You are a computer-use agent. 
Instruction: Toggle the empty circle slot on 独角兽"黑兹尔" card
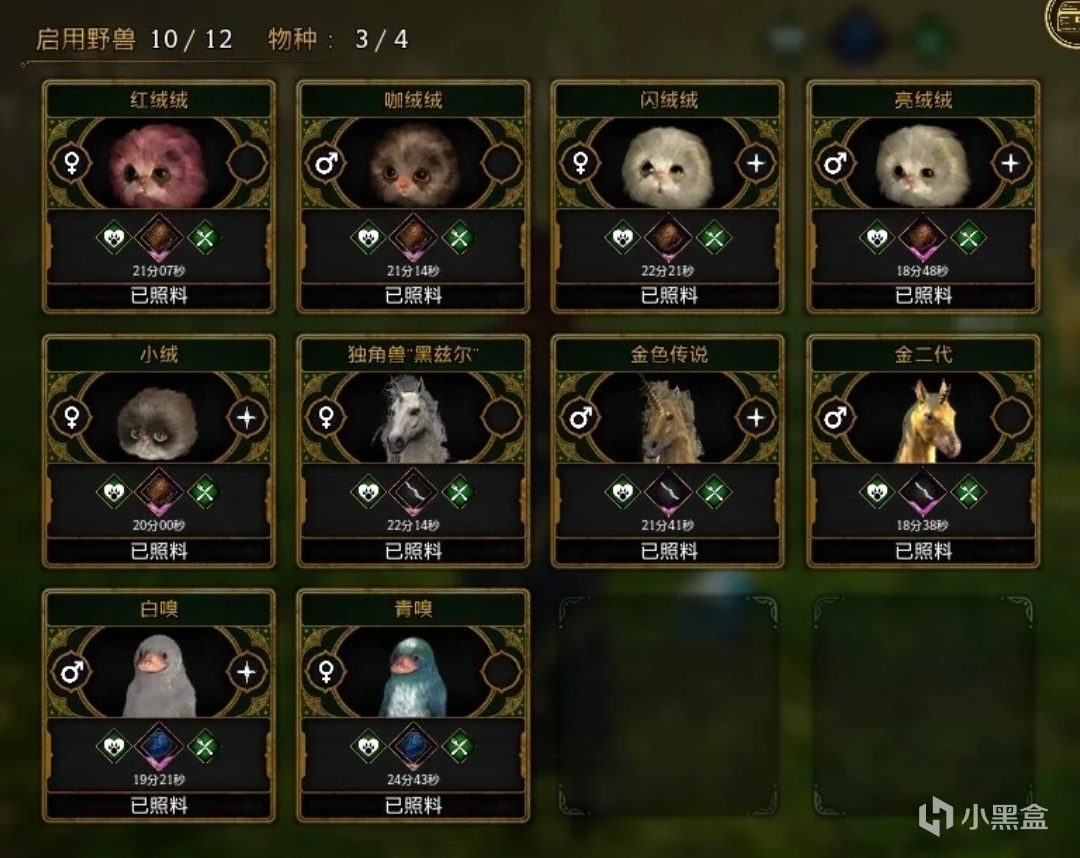point(501,417)
